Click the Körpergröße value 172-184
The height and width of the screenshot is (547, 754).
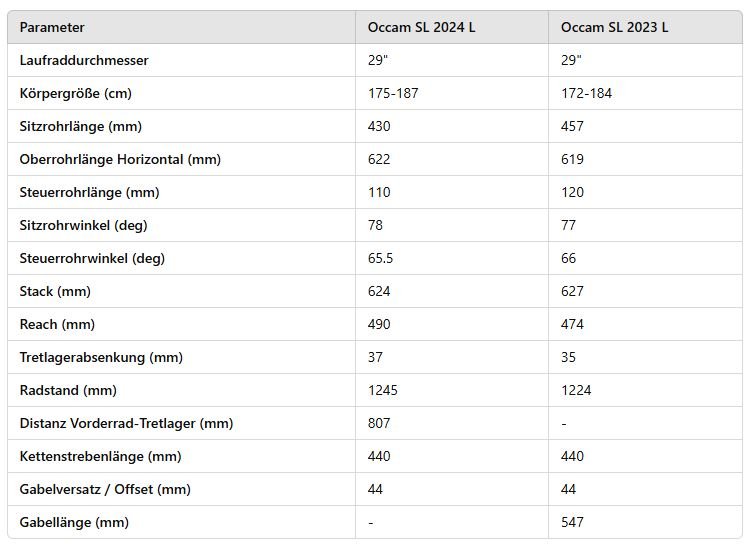[586, 93]
